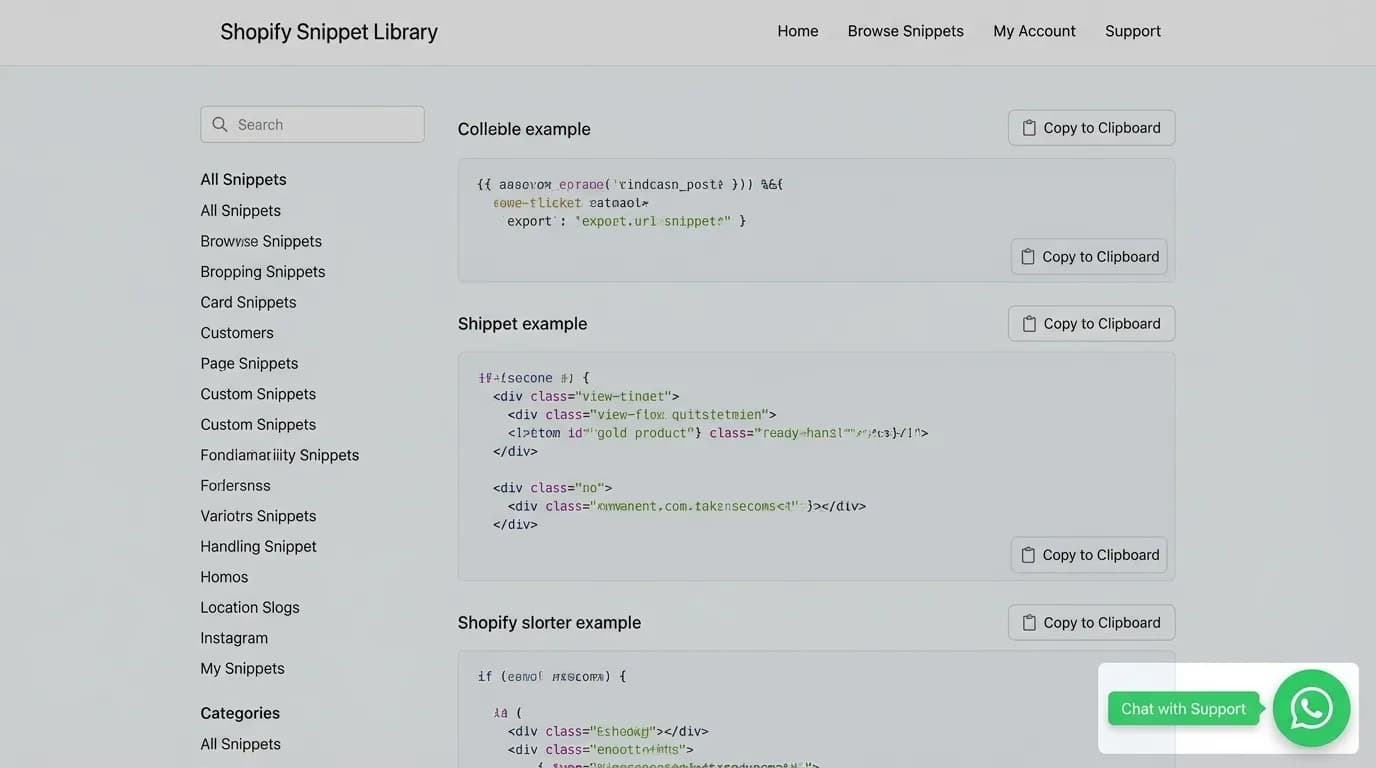The width and height of the screenshot is (1376, 768).
Task: Select Forlersnss in the sidebar
Action: (235, 485)
